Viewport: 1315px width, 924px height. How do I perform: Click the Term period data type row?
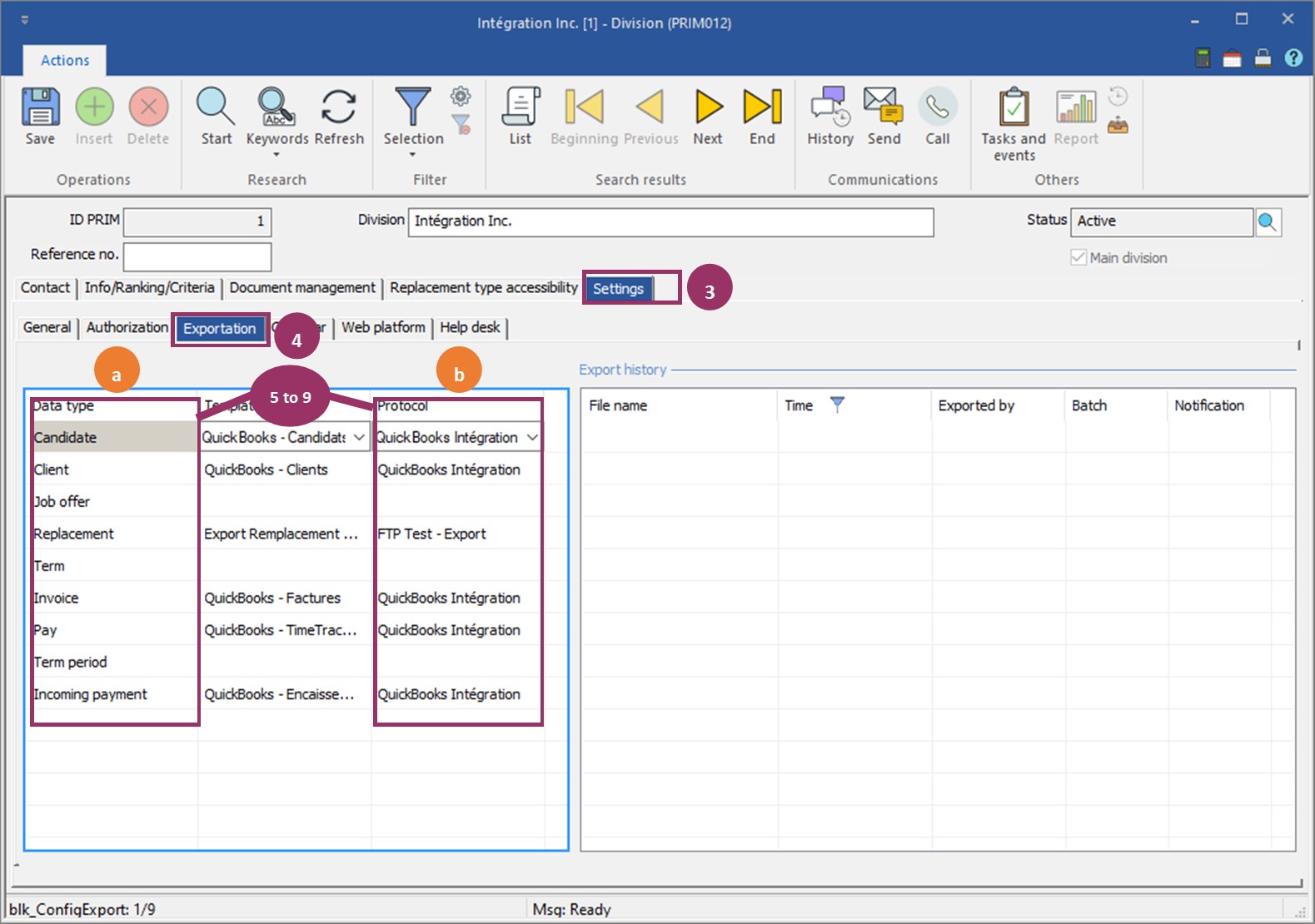112,662
